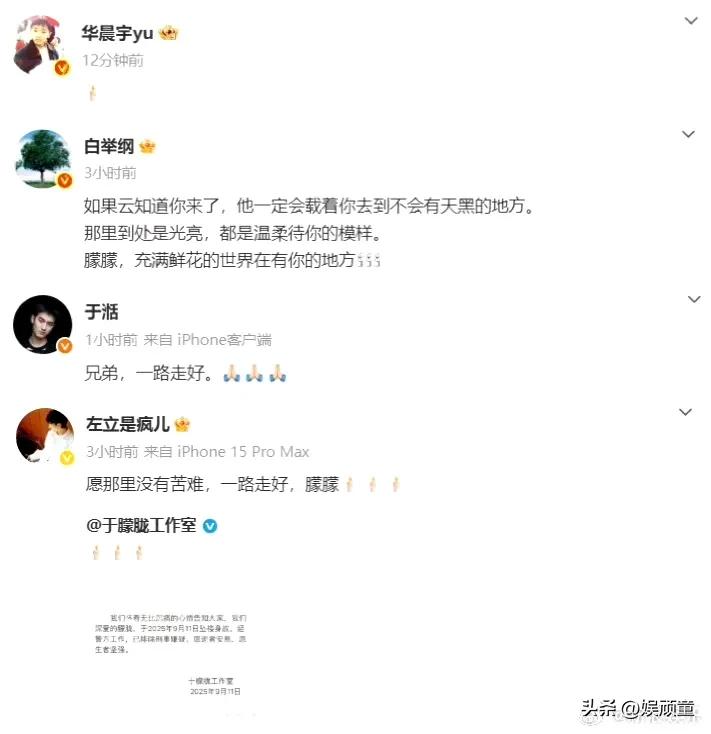Viewport: 711px width, 734px height.
Task: Open the studio statement image thumbnail
Action: click(x=171, y=654)
